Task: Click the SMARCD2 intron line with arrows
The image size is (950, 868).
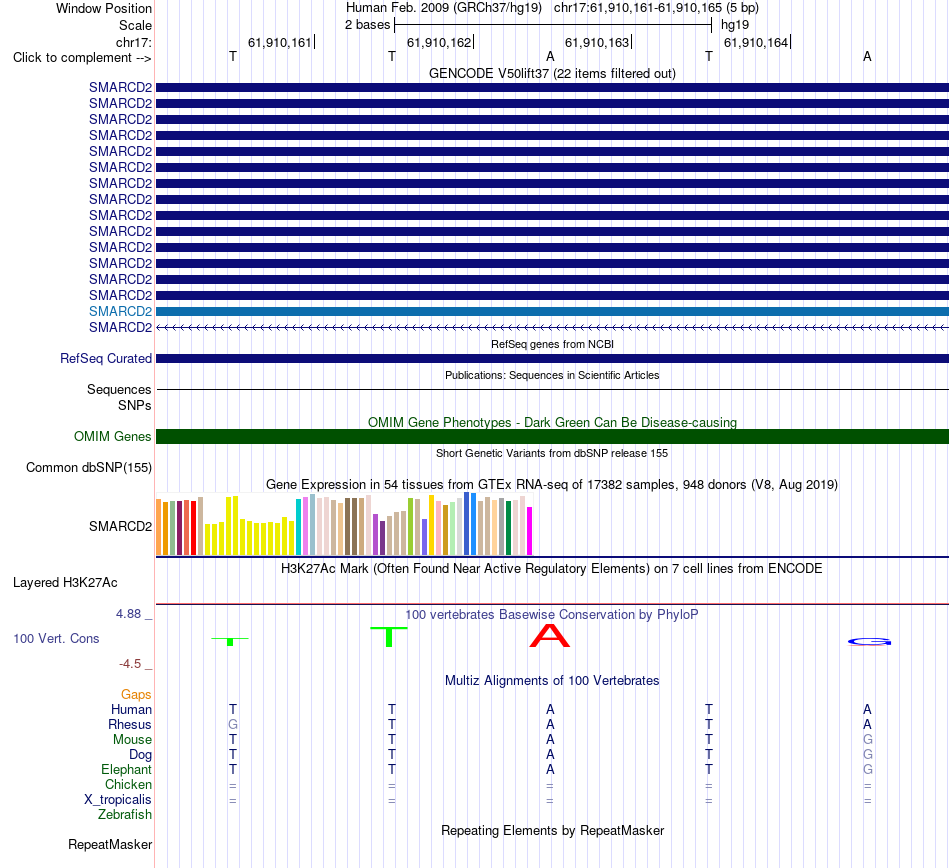Action: click(552, 327)
